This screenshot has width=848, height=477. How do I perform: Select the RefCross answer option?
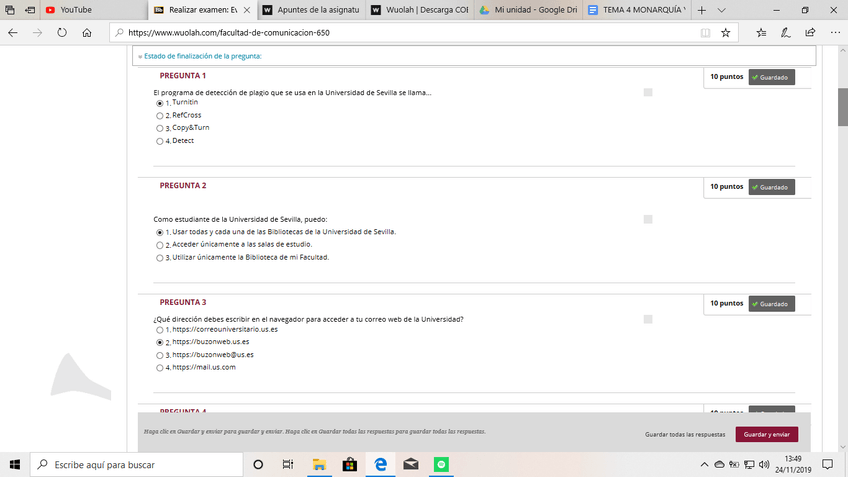tap(160, 116)
